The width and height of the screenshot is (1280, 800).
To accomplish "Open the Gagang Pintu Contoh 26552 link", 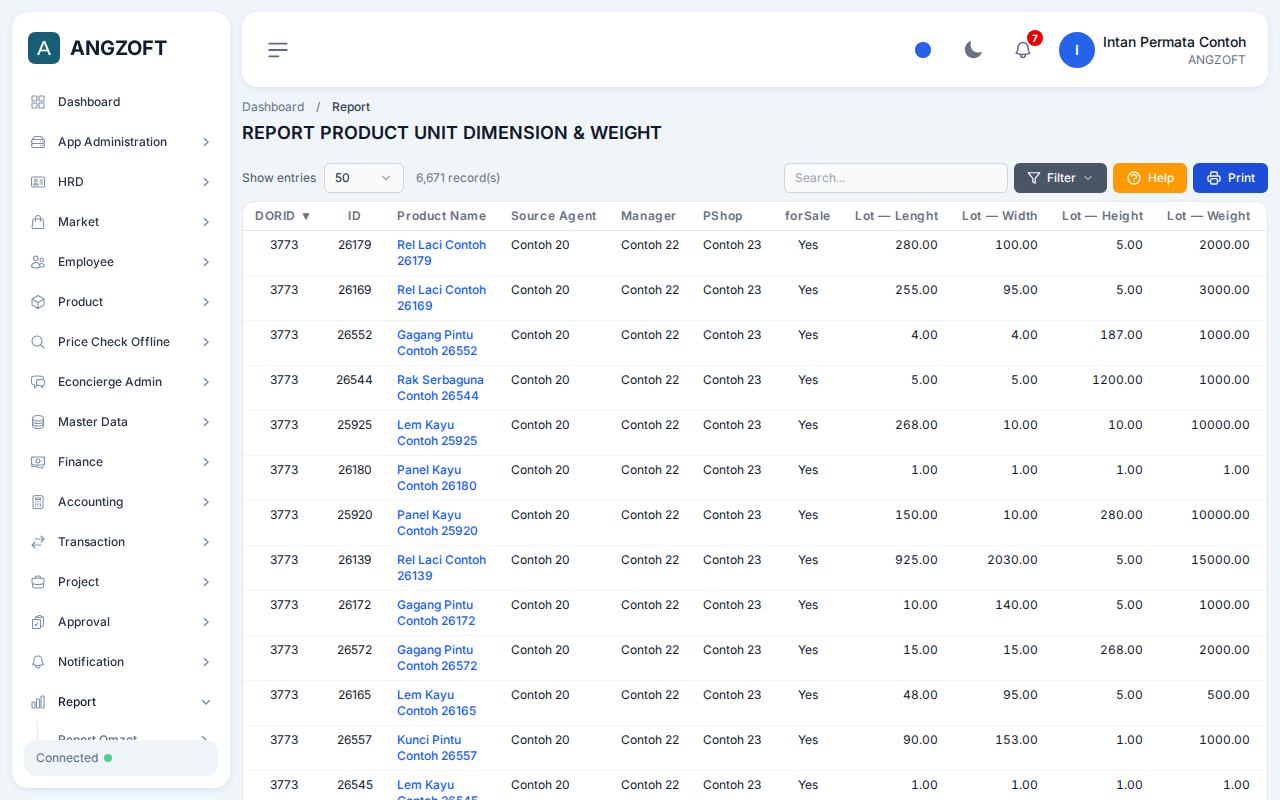I will click(437, 343).
